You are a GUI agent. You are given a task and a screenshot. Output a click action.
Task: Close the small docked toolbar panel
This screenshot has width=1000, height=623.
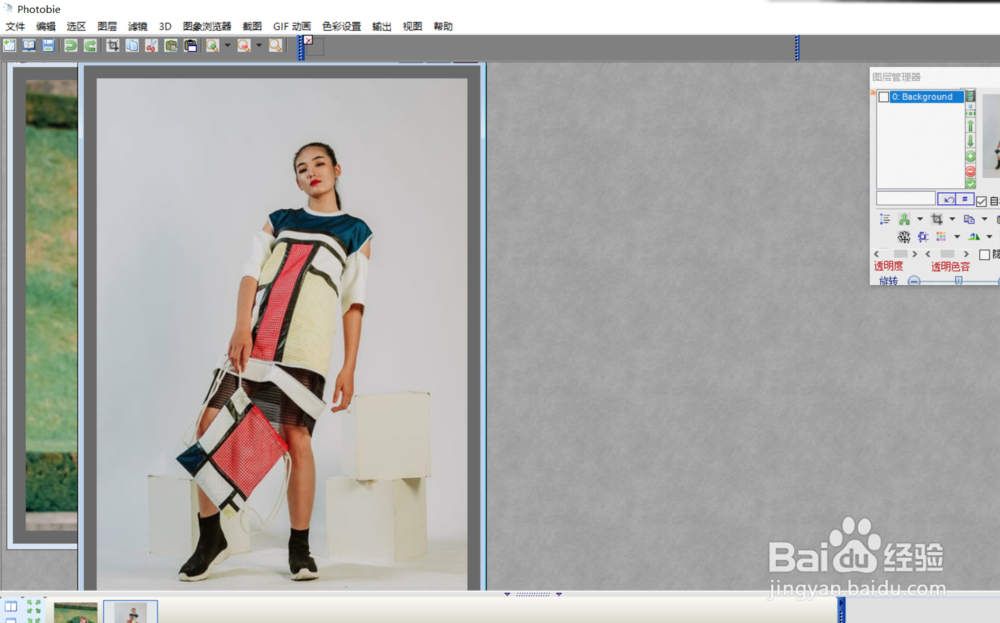(309, 40)
